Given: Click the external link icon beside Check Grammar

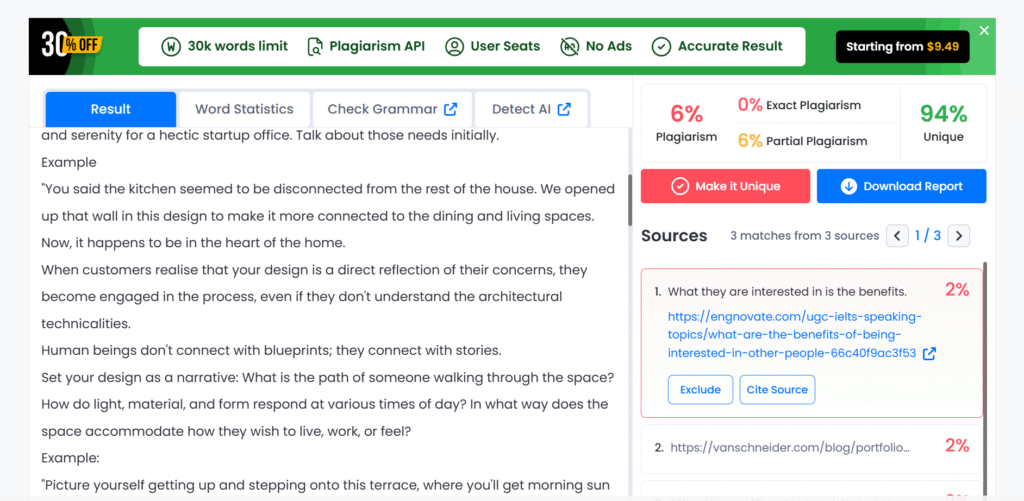Looking at the screenshot, I should click(x=451, y=109).
